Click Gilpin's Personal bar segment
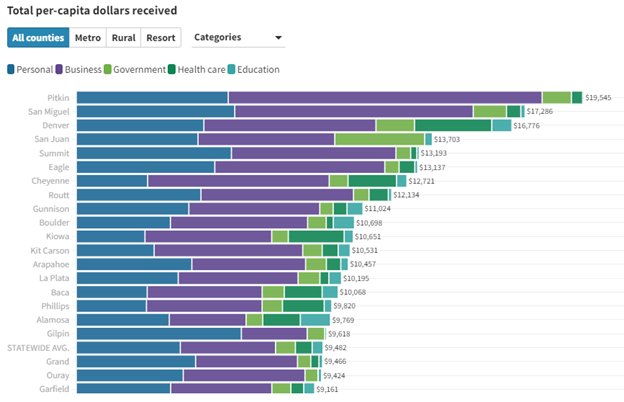Image resolution: width=624 pixels, height=402 pixels. tap(159, 333)
